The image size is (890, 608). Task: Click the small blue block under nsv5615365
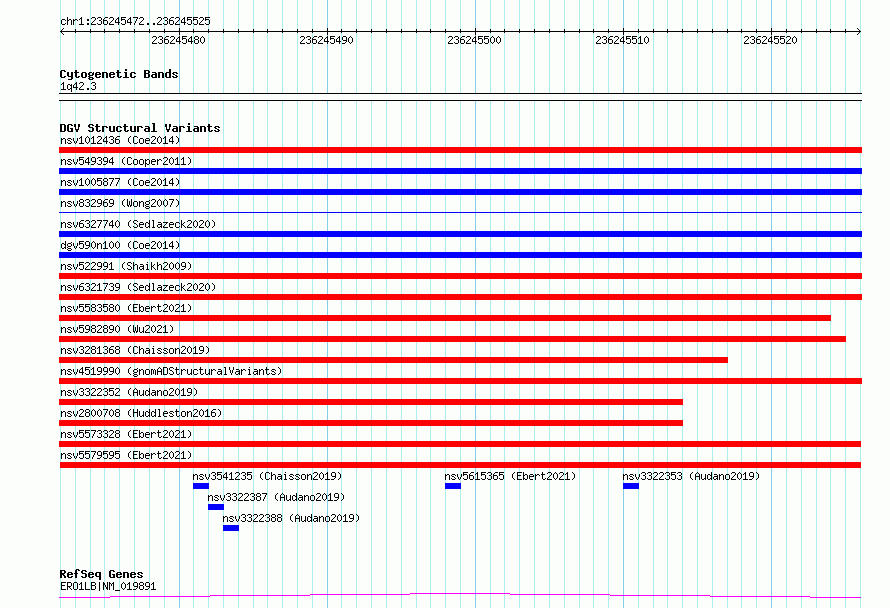(x=453, y=486)
